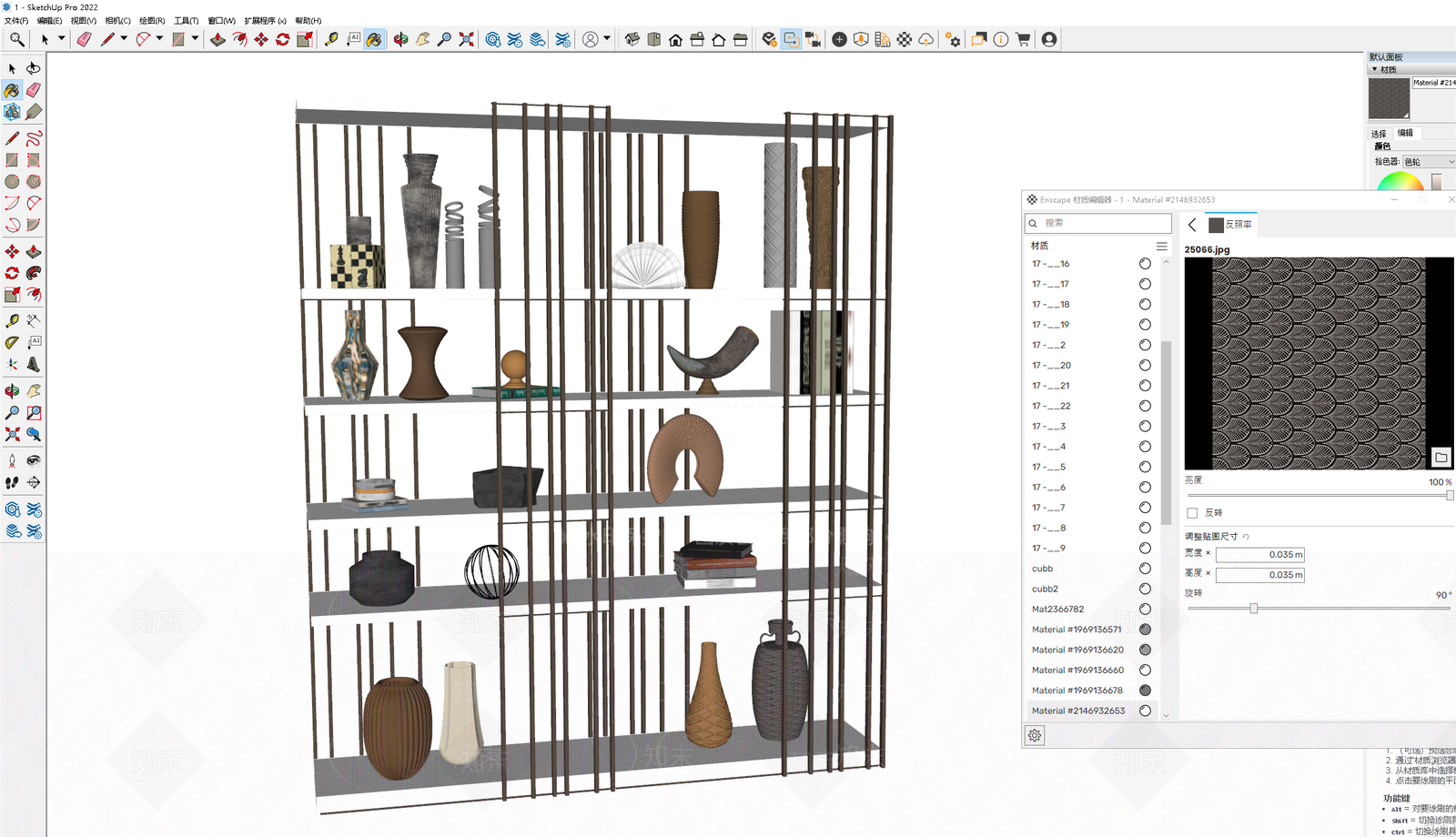Open the Line tool dropdown arrow
This screenshot has width=1456, height=837.
(124, 38)
